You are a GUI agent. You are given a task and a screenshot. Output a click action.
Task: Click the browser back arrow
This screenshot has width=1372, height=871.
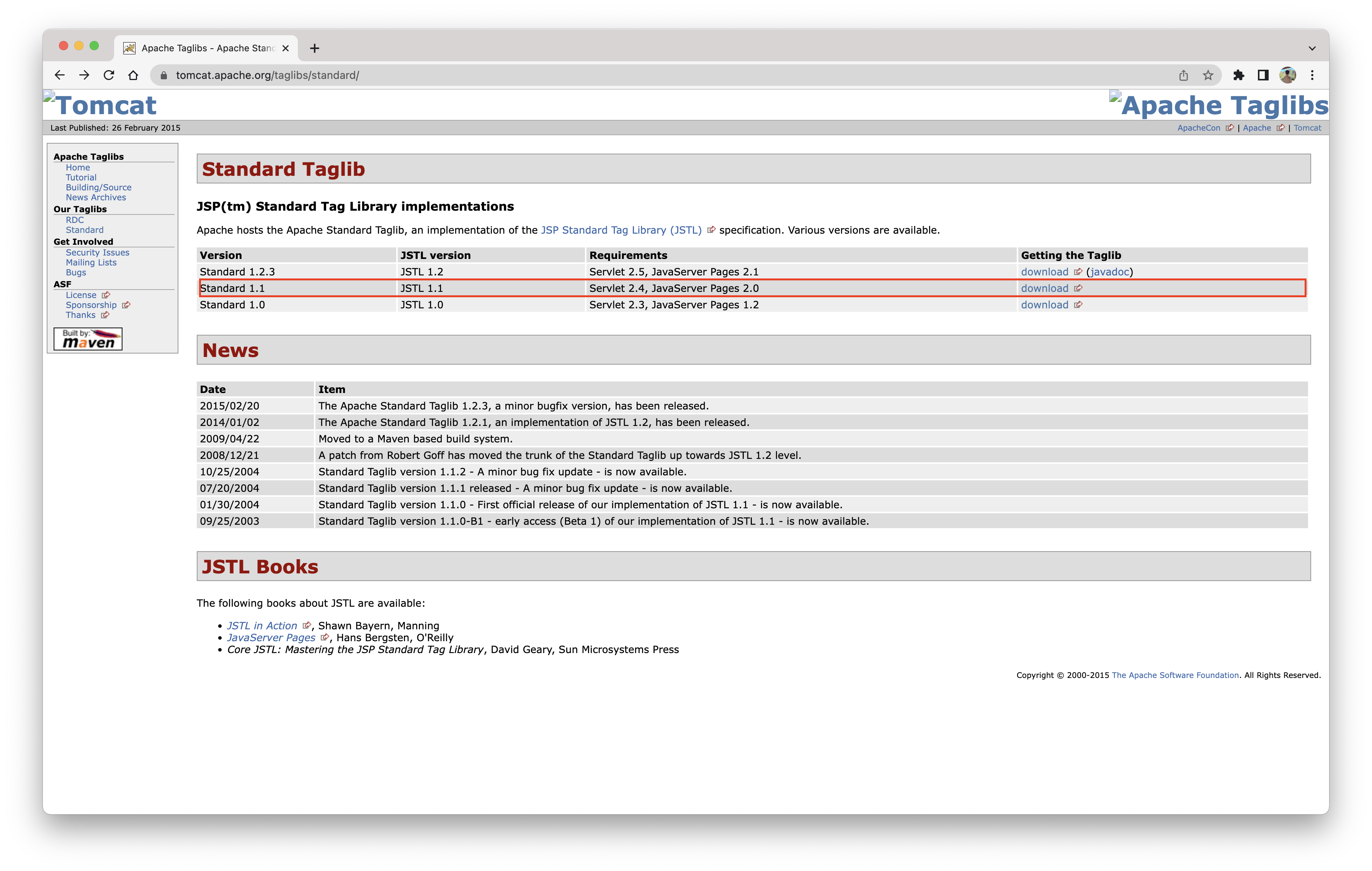pos(60,75)
